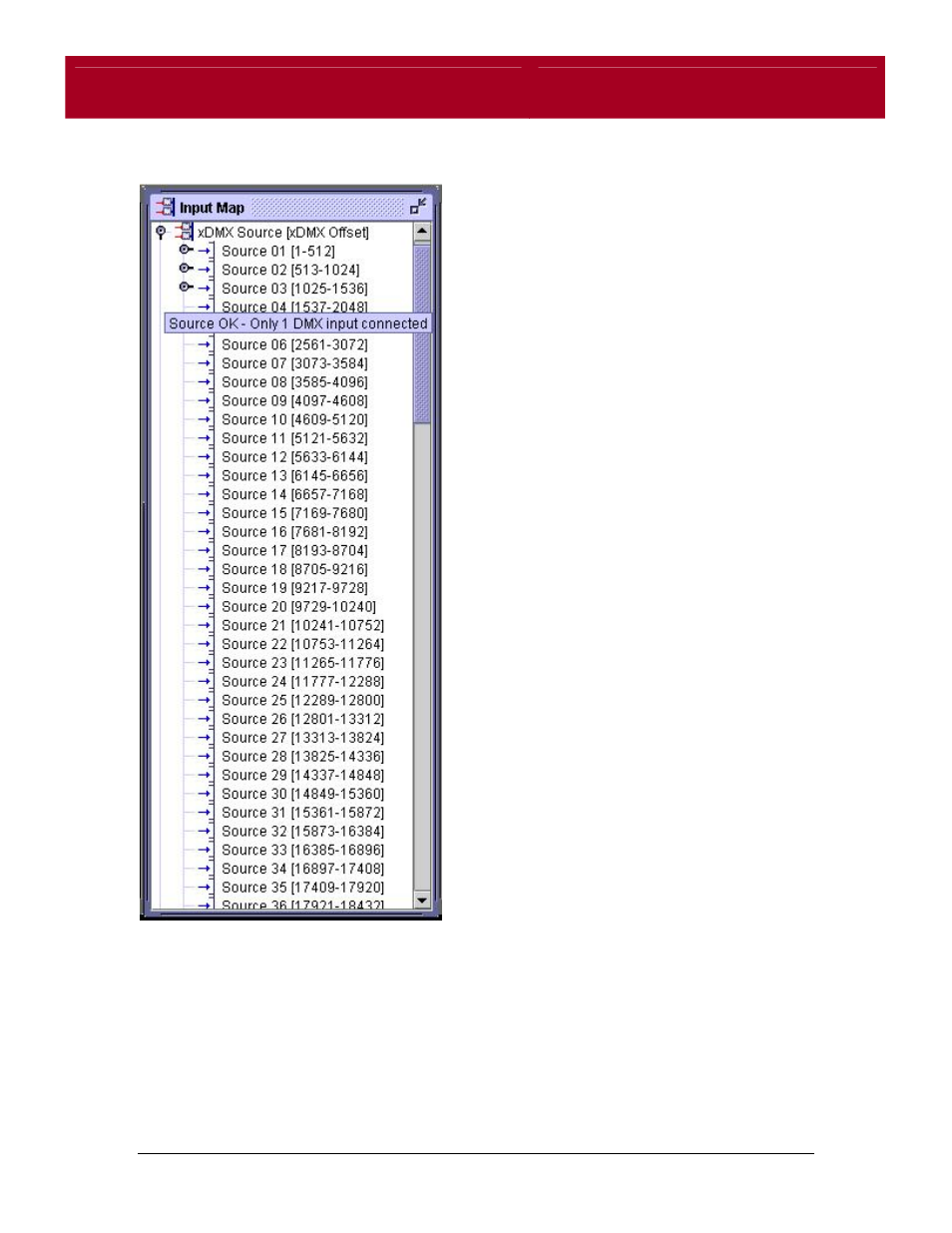952x1233 pixels.
Task: Select Source 11 [5121-5632] row
Action: pyautogui.click(x=294, y=438)
